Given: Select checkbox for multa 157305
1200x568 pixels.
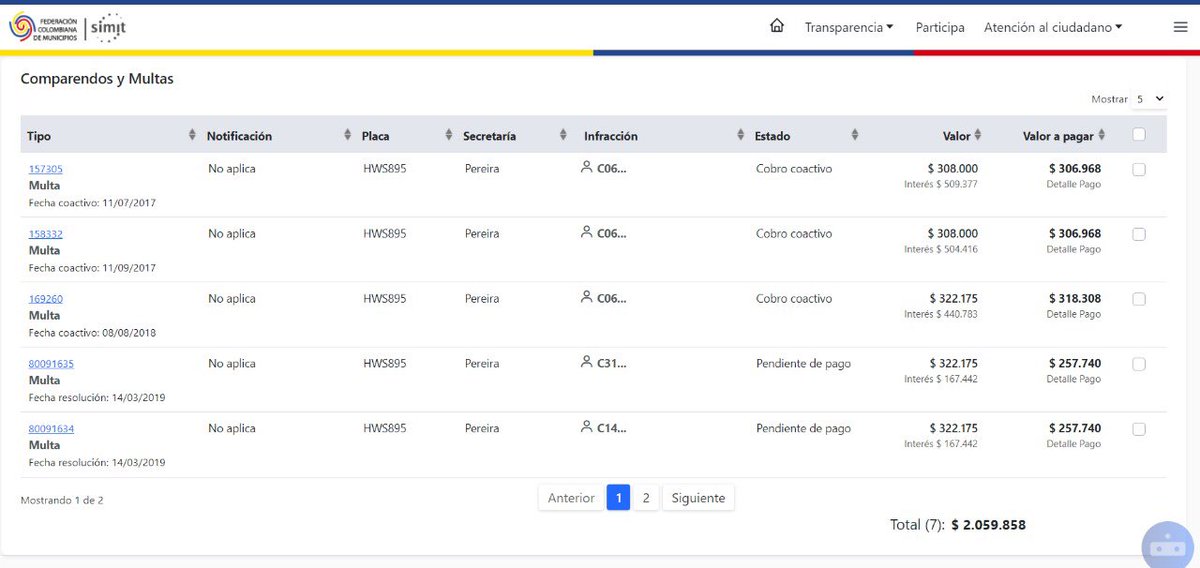Looking at the screenshot, I should point(1139,170).
